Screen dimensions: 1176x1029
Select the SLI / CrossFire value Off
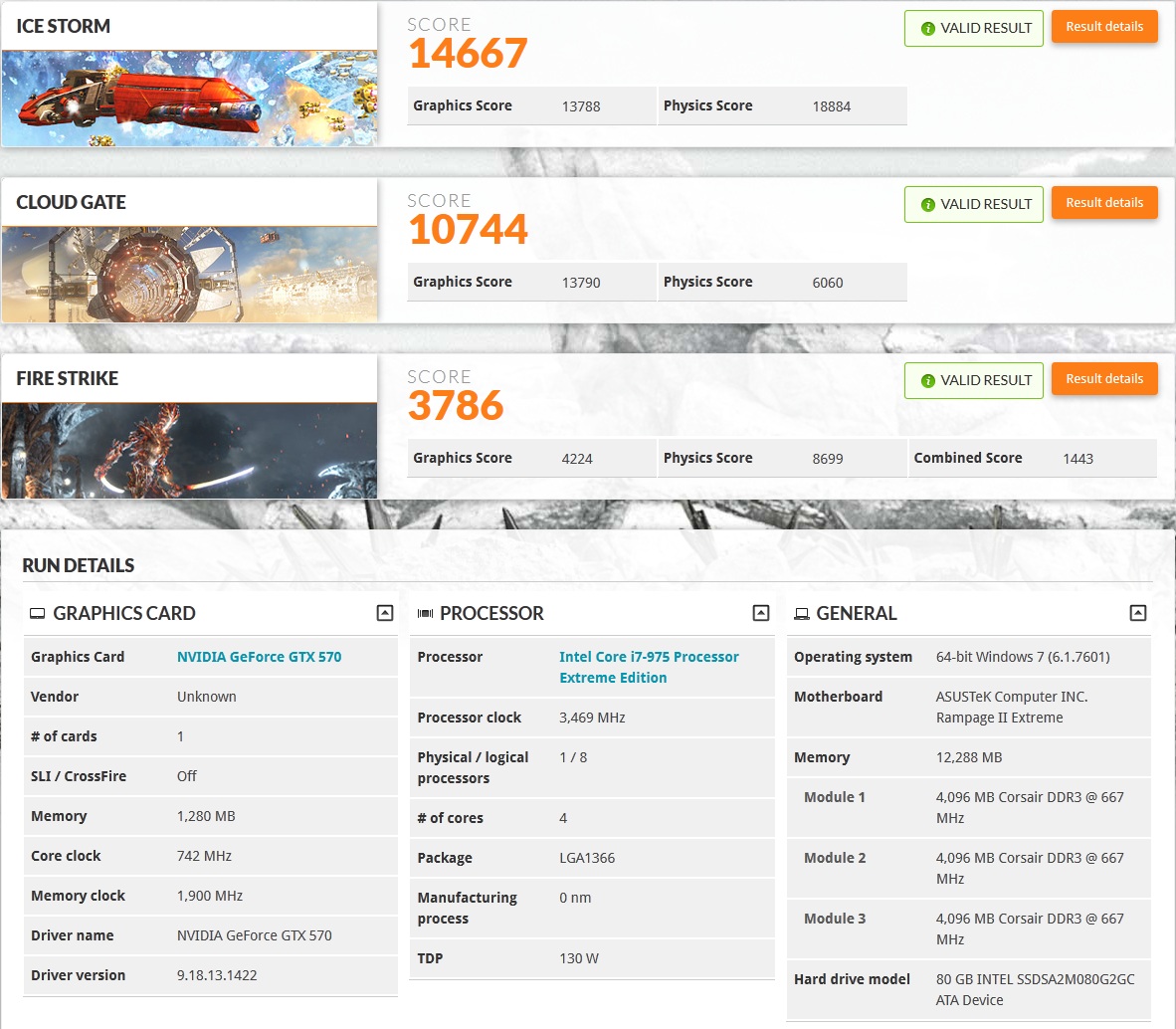187,776
